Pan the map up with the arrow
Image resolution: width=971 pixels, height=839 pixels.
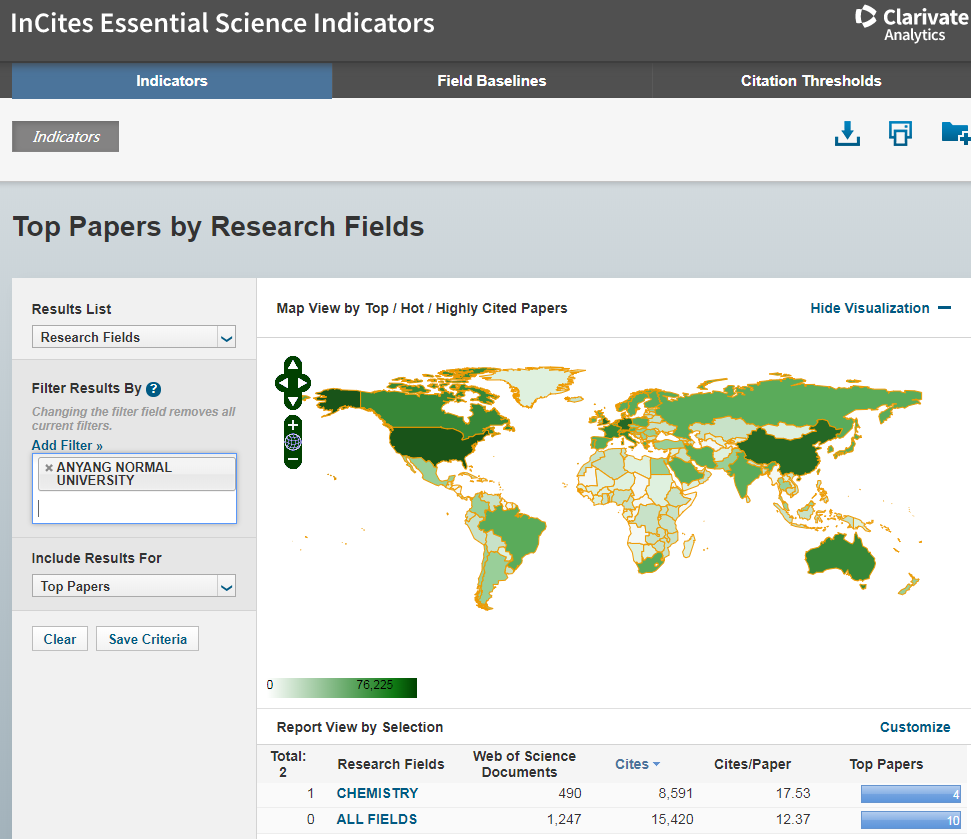pos(293,365)
